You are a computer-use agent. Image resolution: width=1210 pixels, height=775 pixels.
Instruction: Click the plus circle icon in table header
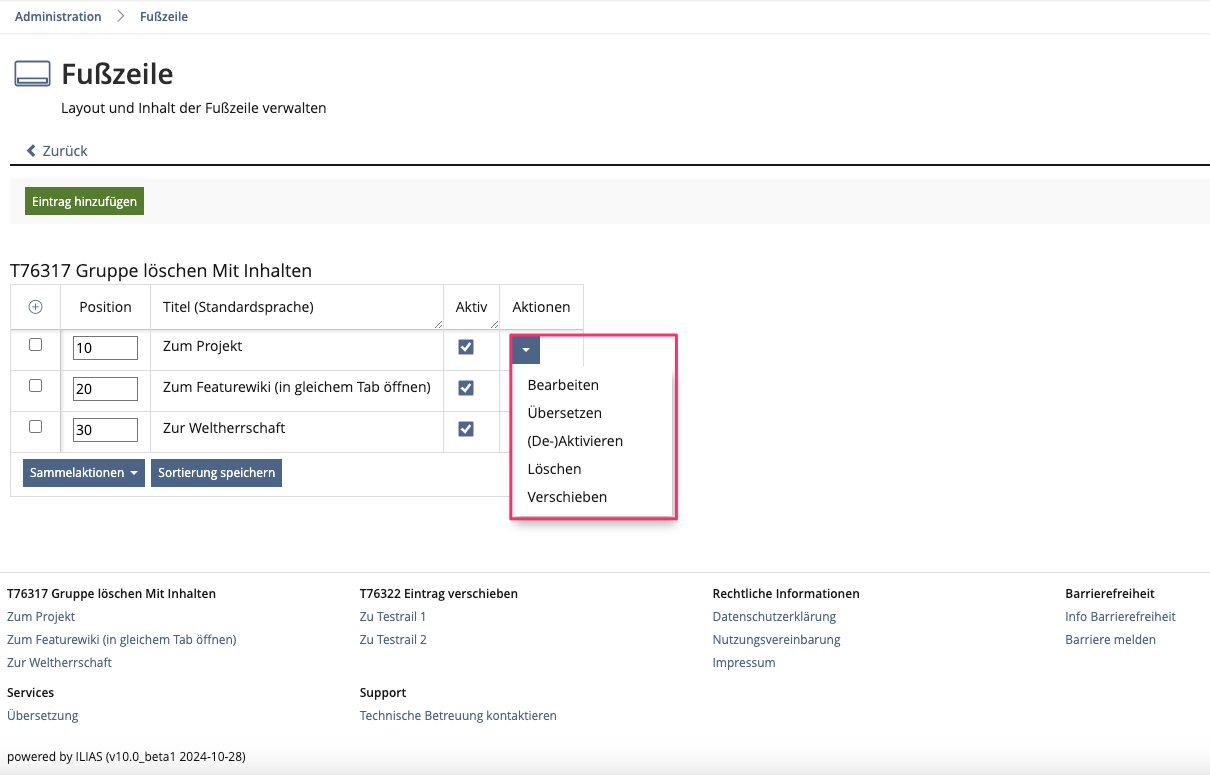click(35, 307)
